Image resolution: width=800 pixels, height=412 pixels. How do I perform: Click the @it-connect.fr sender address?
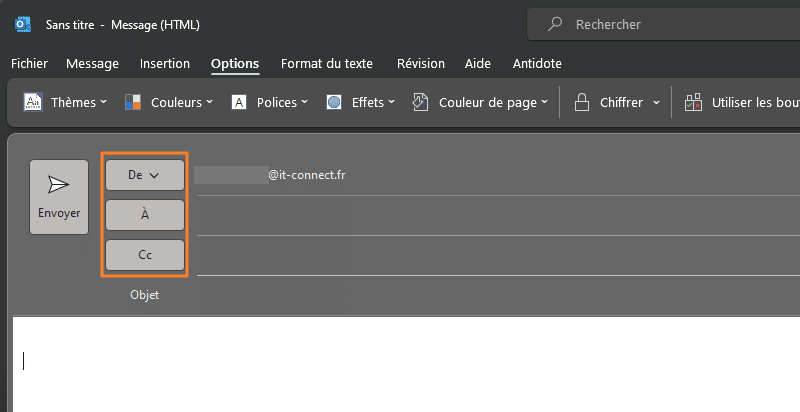click(x=307, y=175)
